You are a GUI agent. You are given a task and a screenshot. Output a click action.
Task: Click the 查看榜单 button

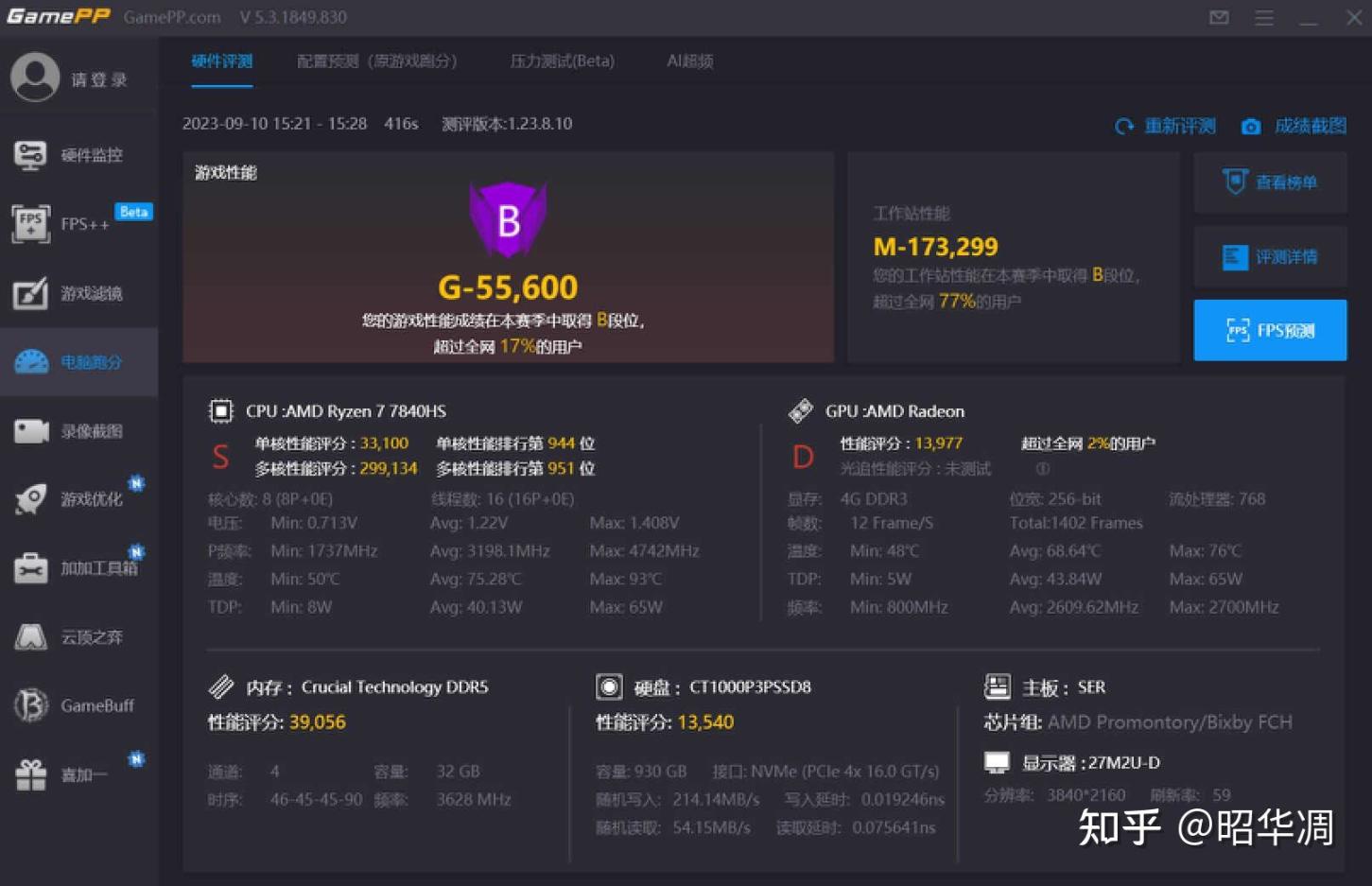[1270, 182]
